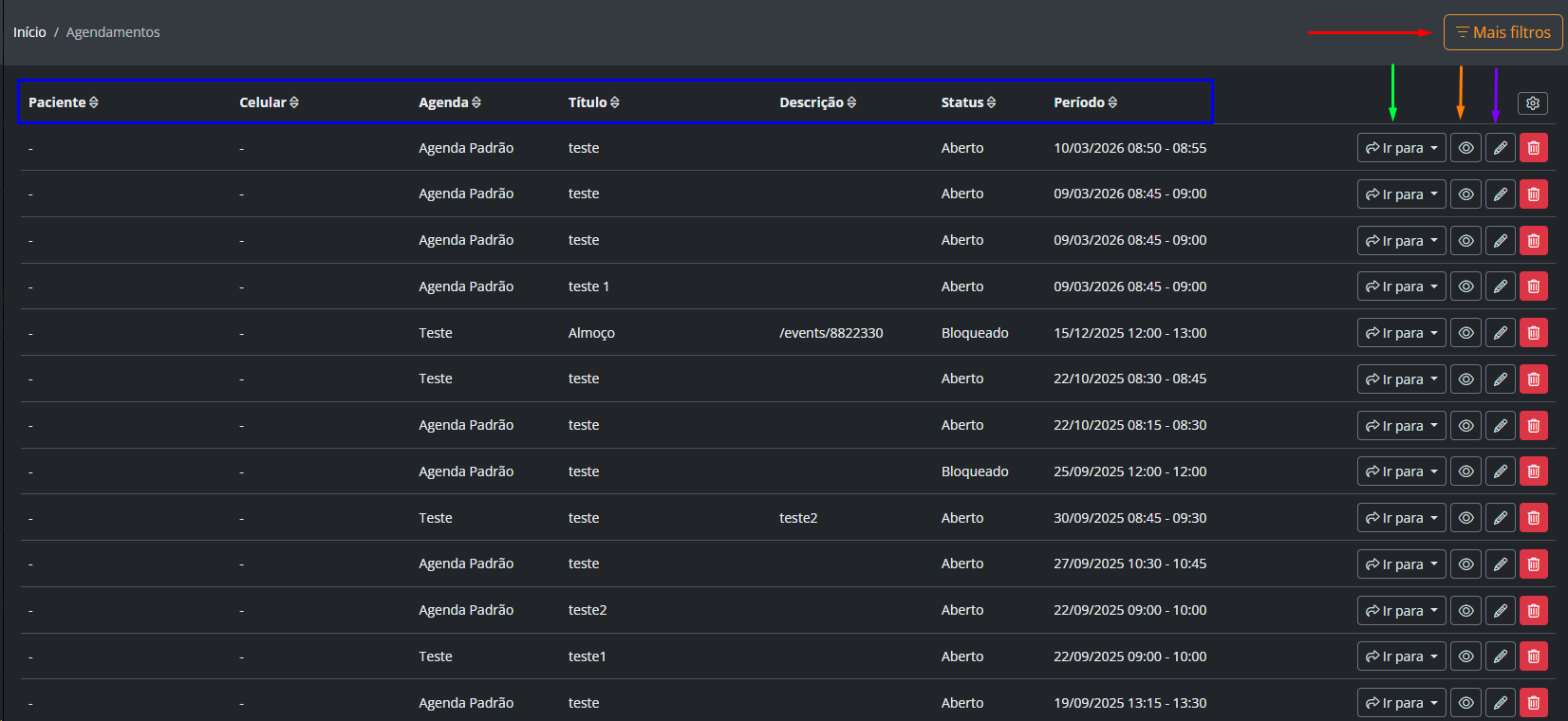Viewport: 1568px width, 721px height.
Task: Open Ir para for 22/10/2025 08:15 row
Action: 1401,426
